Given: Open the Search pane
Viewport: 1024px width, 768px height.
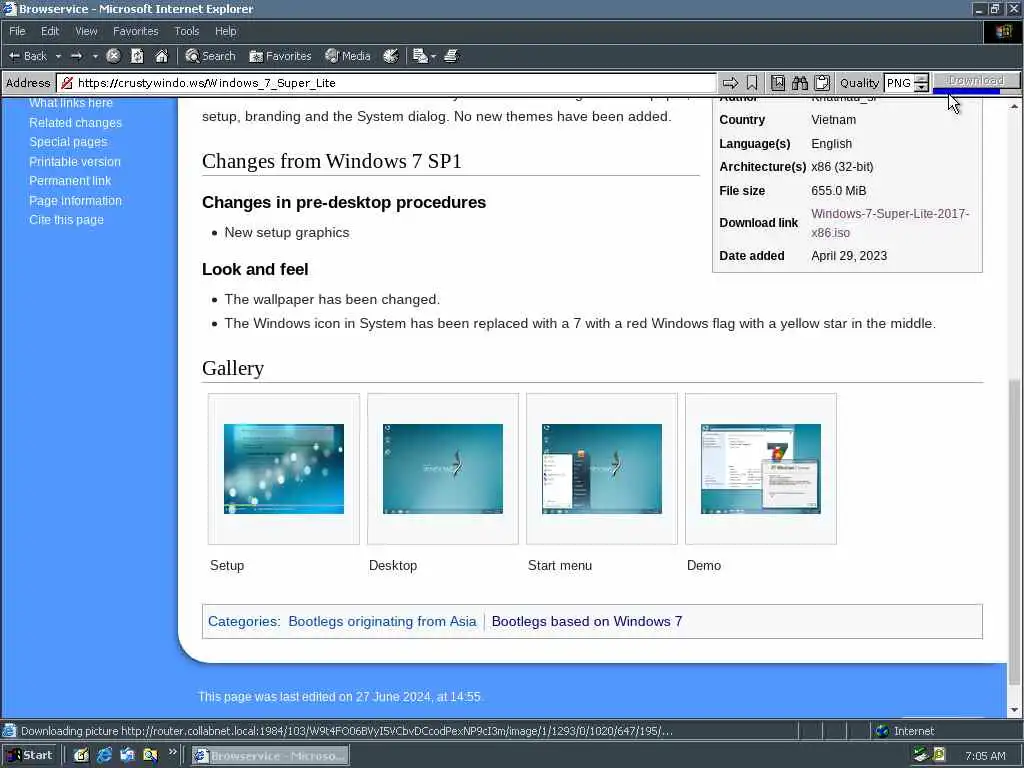Looking at the screenshot, I should pyautogui.click(x=210, y=56).
